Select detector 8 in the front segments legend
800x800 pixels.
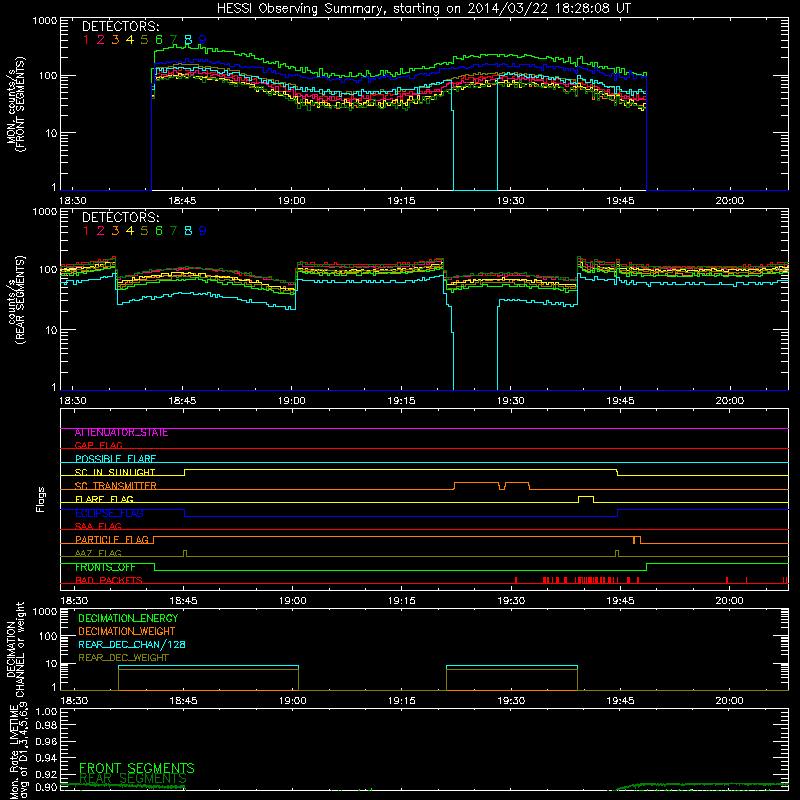tap(188, 40)
